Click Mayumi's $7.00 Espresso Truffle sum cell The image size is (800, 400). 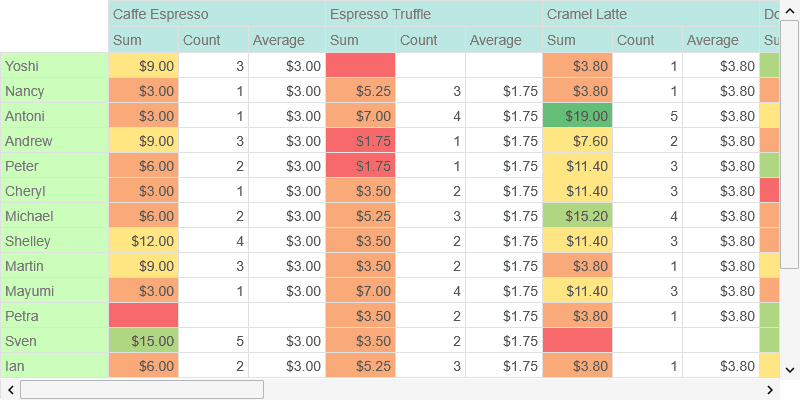click(360, 291)
